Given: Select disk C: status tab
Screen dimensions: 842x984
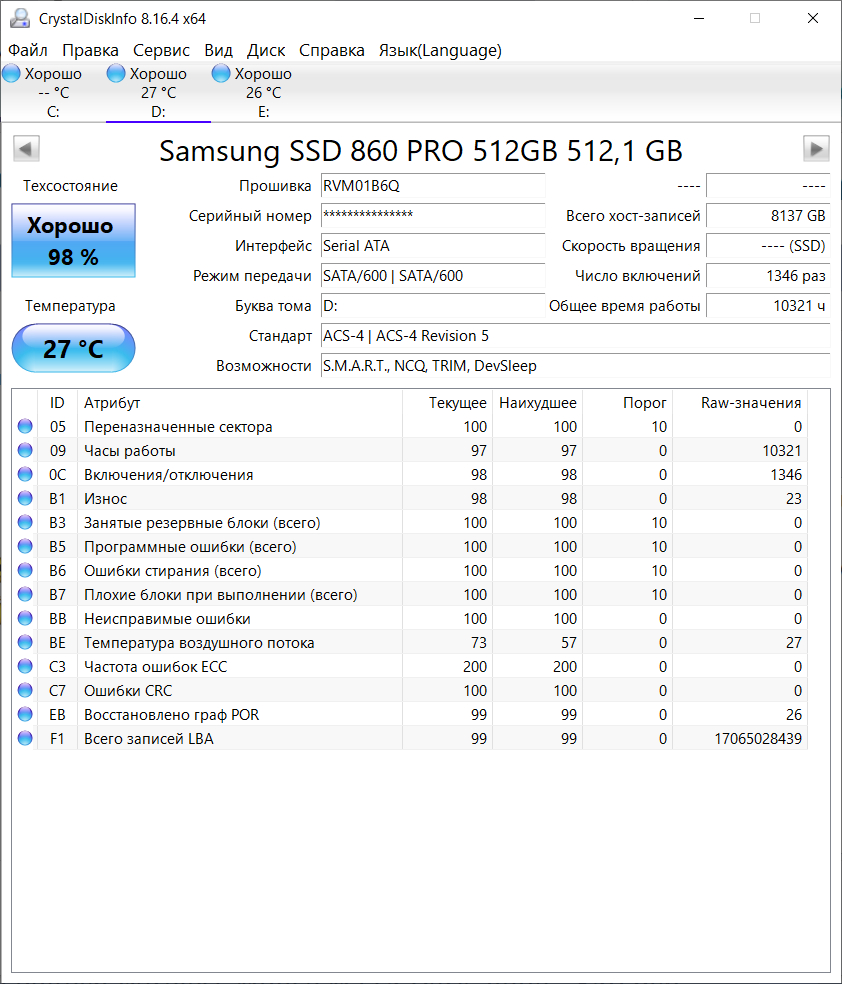Looking at the screenshot, I should 53,92.
